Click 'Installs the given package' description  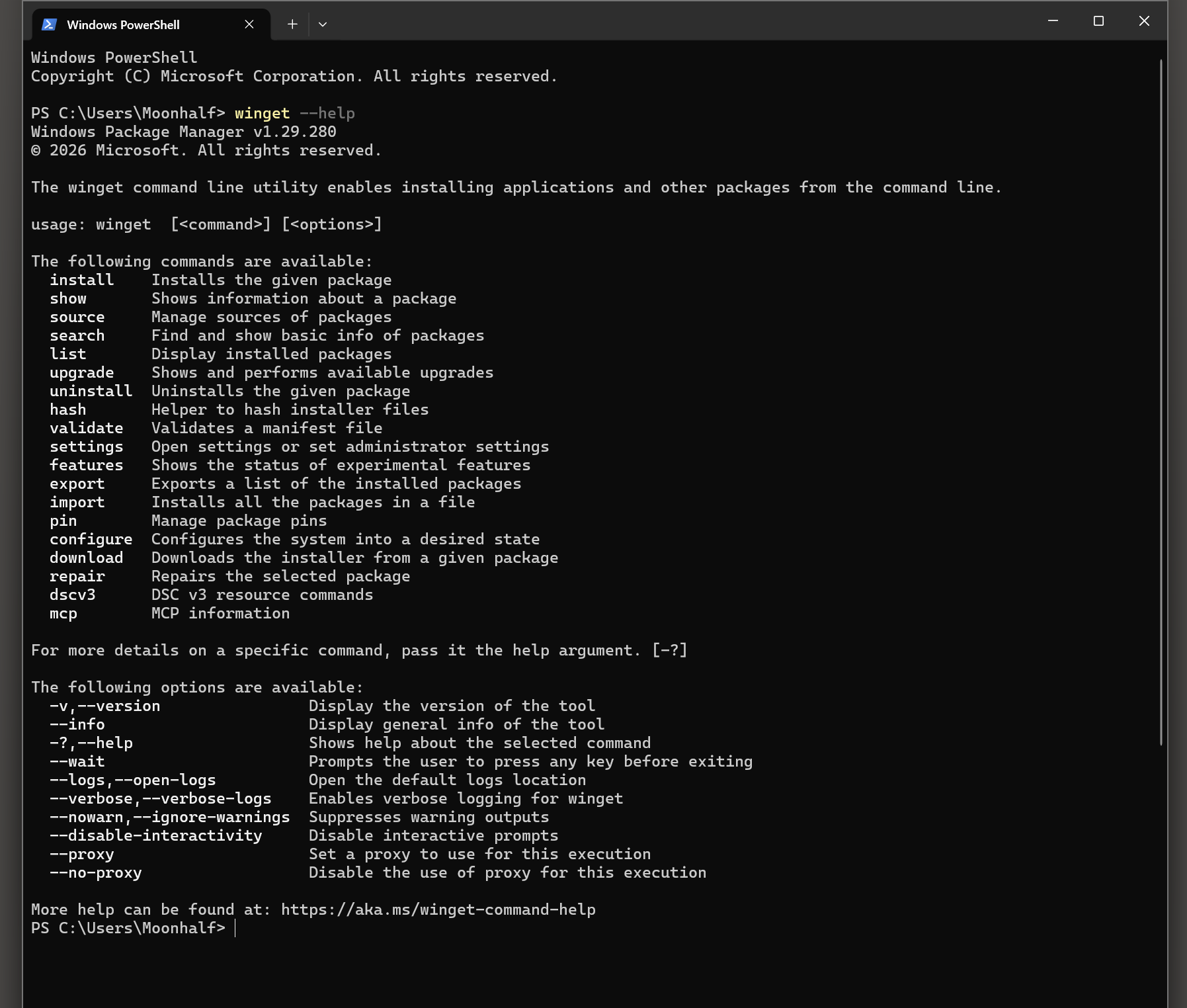pyautogui.click(x=272, y=280)
